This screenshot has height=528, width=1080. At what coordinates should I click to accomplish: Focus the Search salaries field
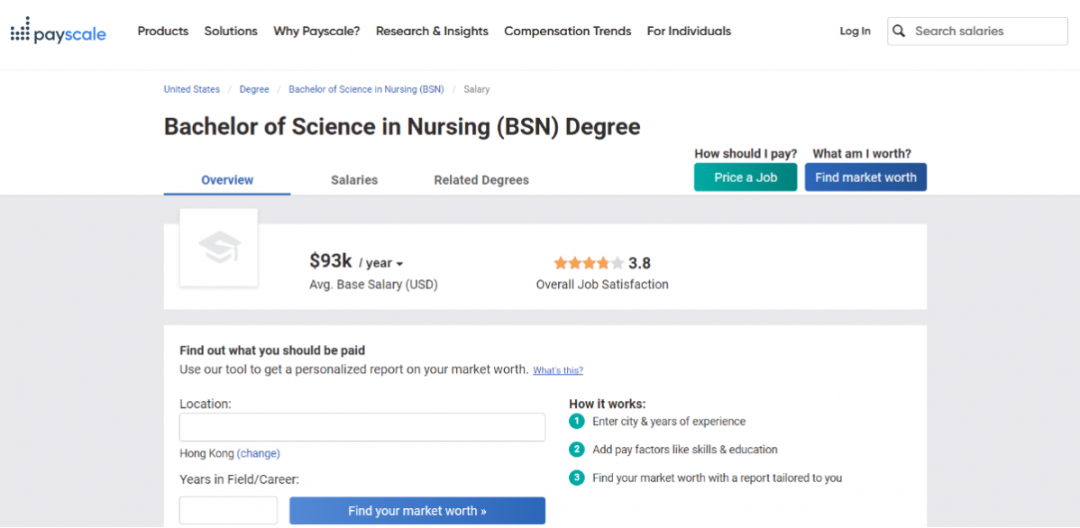(x=977, y=31)
